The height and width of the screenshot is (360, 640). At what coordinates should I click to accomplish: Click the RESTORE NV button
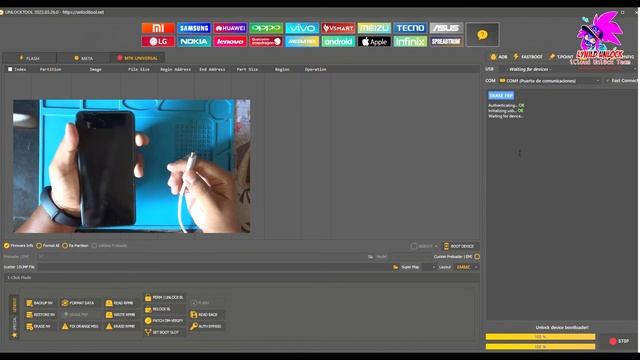pos(40,315)
